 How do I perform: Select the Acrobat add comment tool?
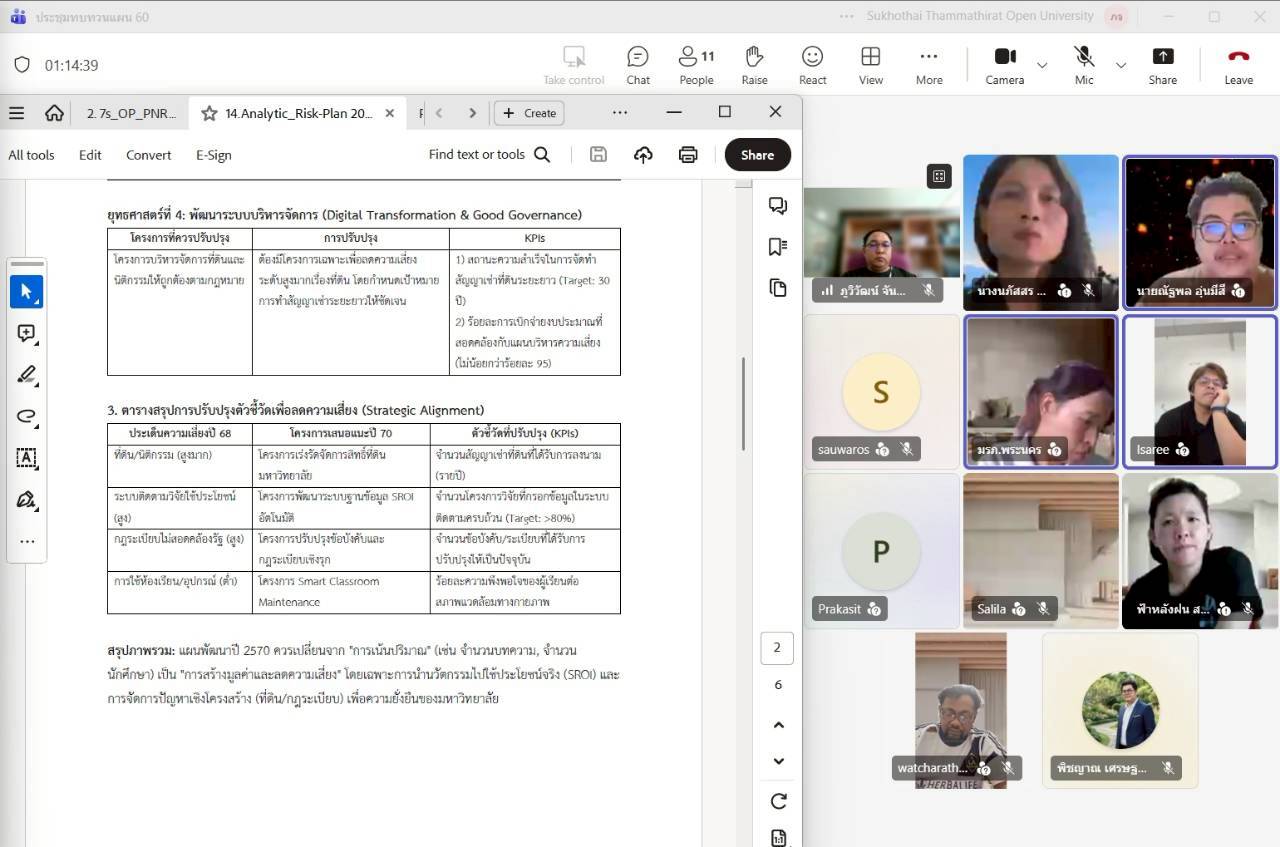coord(27,334)
